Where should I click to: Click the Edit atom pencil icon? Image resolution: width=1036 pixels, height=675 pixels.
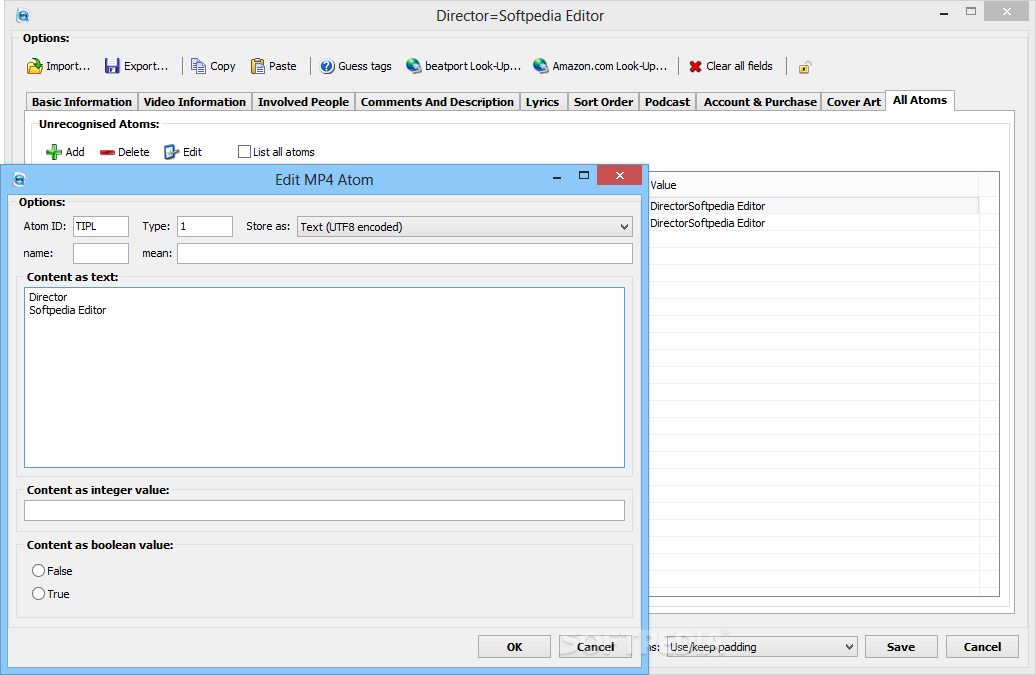(172, 152)
